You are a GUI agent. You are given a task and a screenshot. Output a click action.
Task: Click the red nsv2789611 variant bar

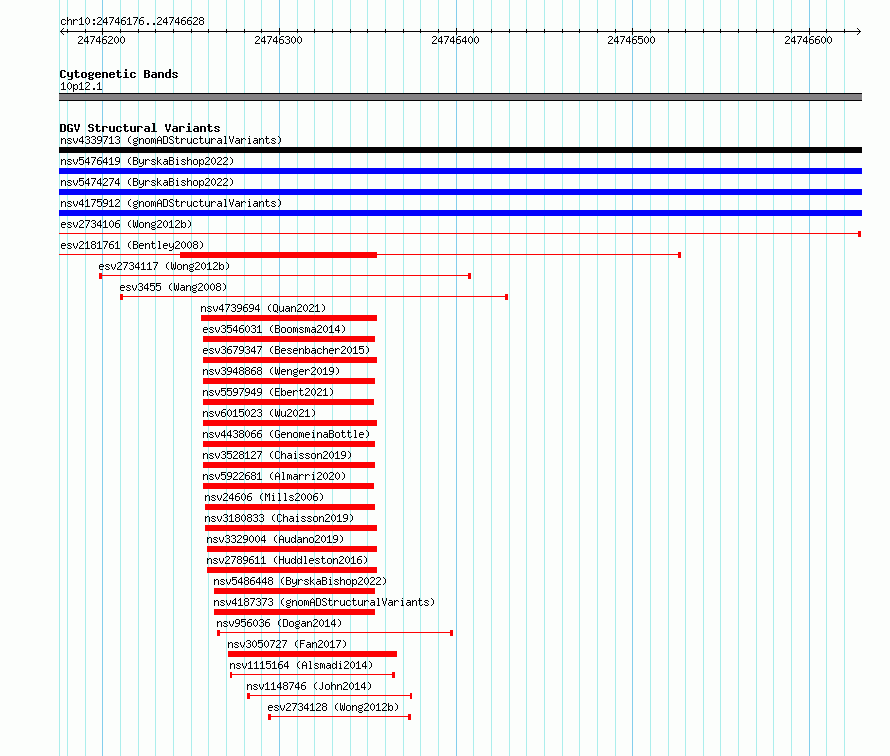[292, 570]
